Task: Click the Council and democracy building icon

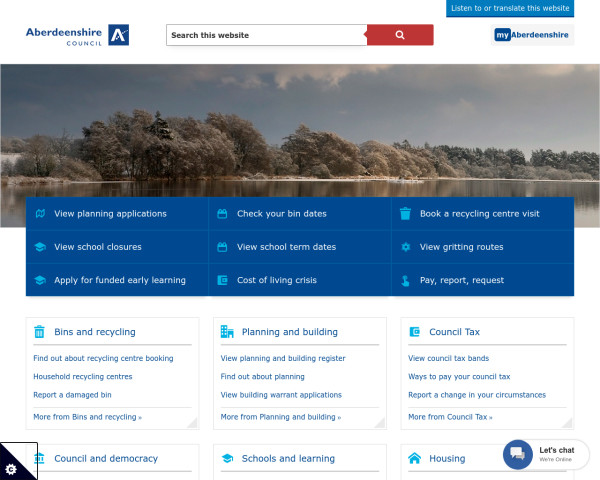Action: [x=39, y=458]
